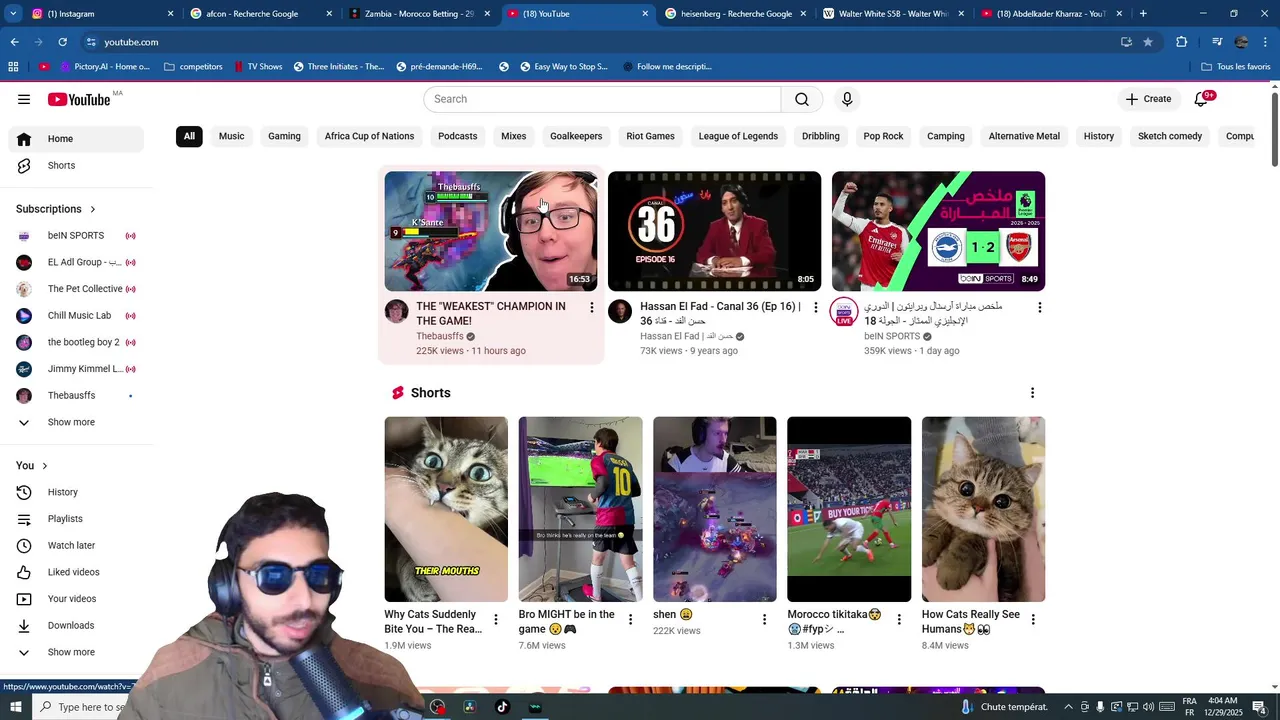The height and width of the screenshot is (720, 1280).
Task: Open the Create button
Action: tap(1148, 99)
